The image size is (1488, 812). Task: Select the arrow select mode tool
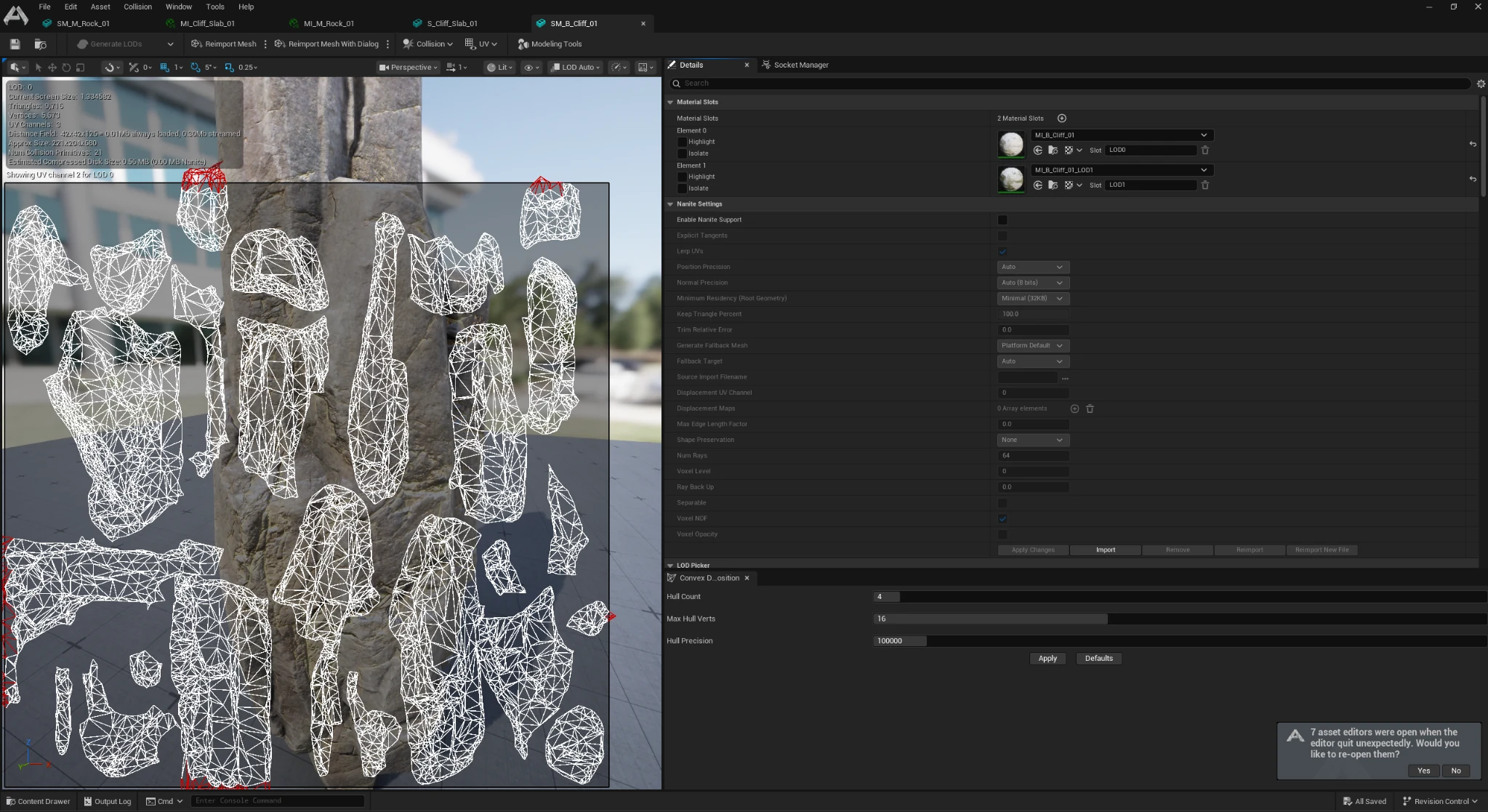(39, 68)
